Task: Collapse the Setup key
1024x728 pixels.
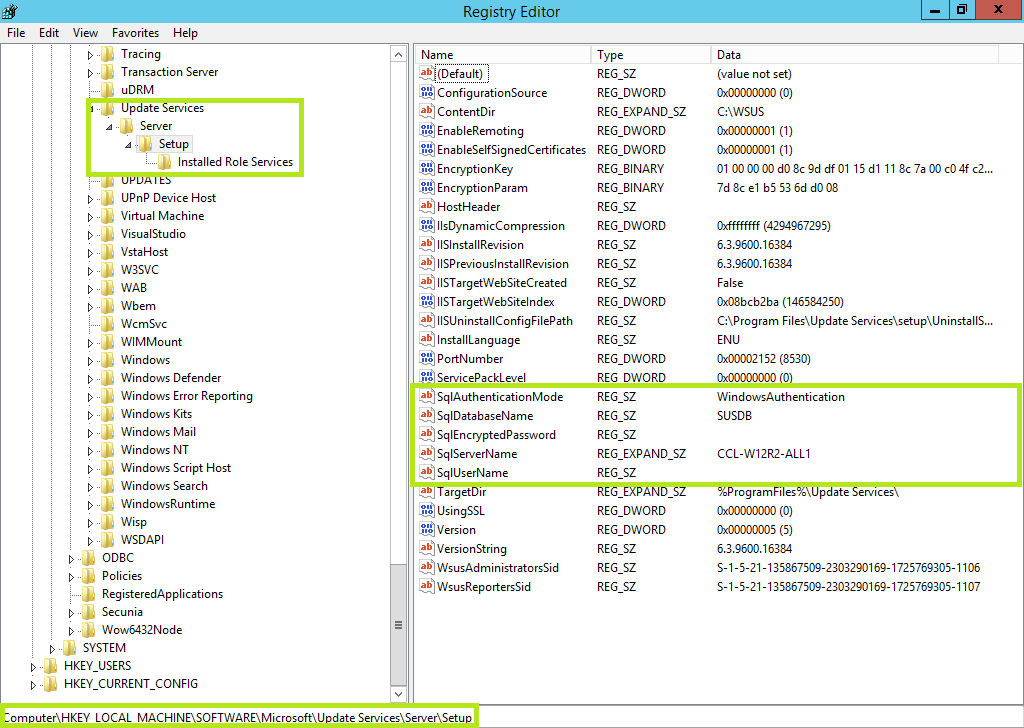Action: pyautogui.click(x=128, y=145)
